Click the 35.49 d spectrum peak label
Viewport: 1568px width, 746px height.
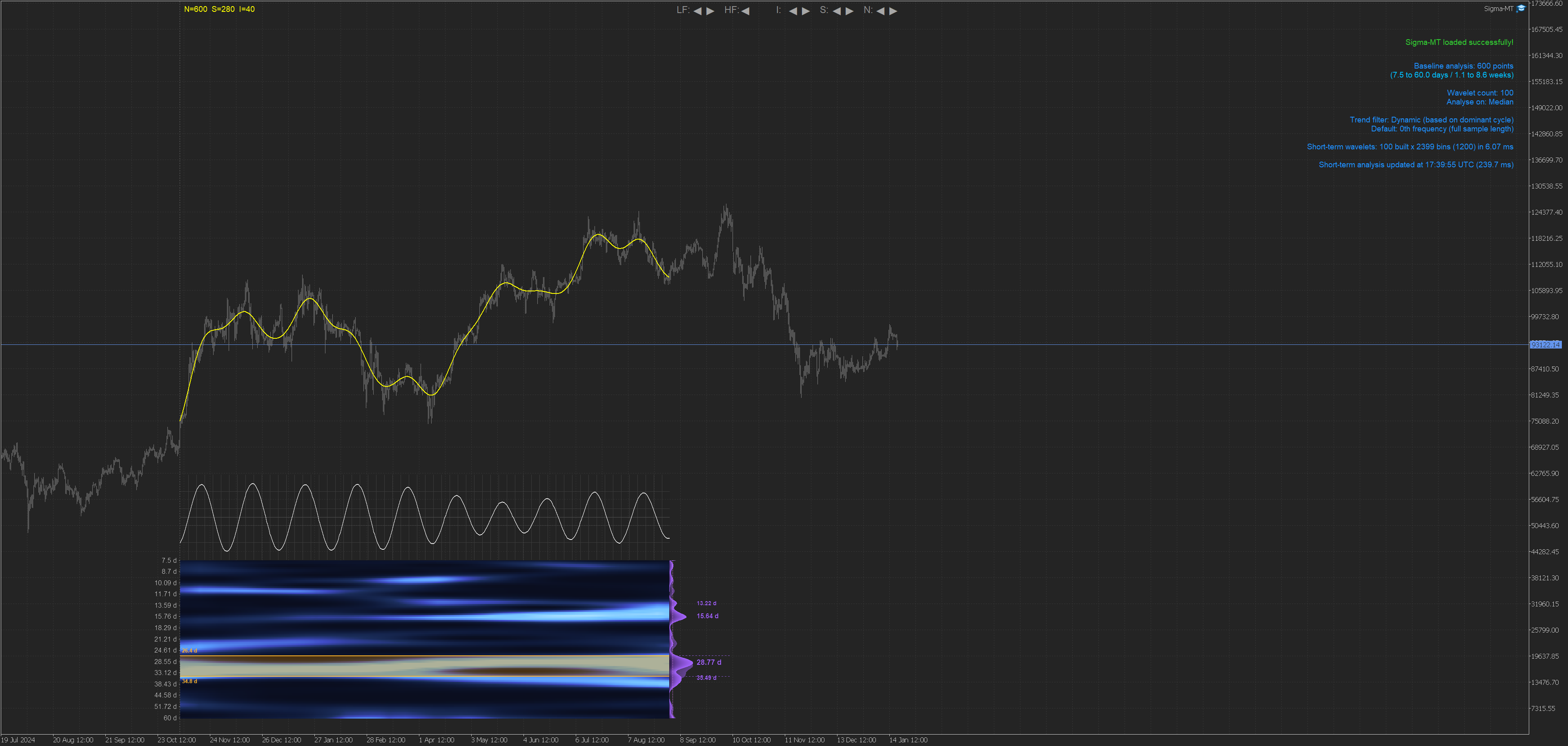tap(706, 677)
